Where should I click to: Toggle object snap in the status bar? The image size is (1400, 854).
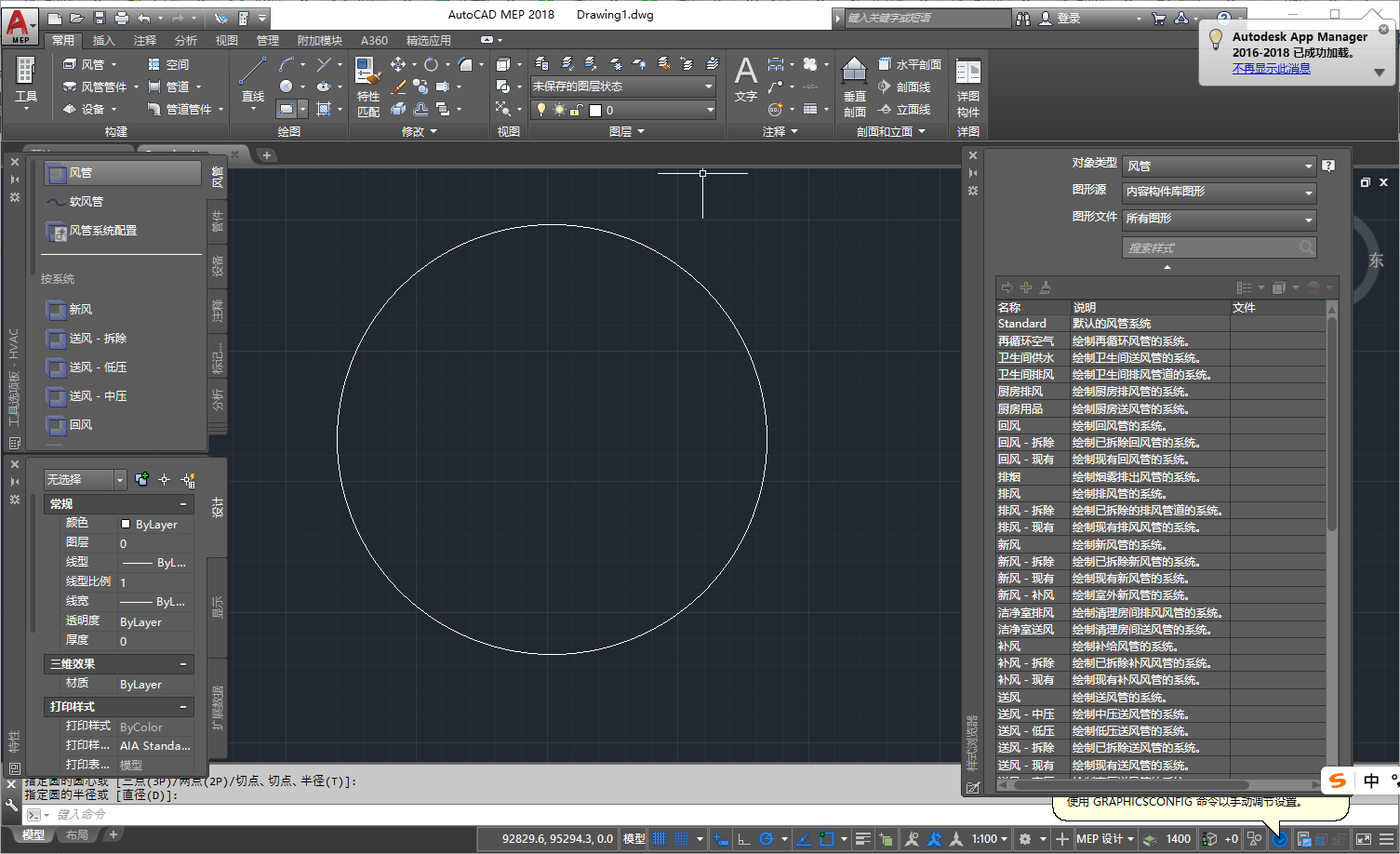pyautogui.click(x=826, y=838)
